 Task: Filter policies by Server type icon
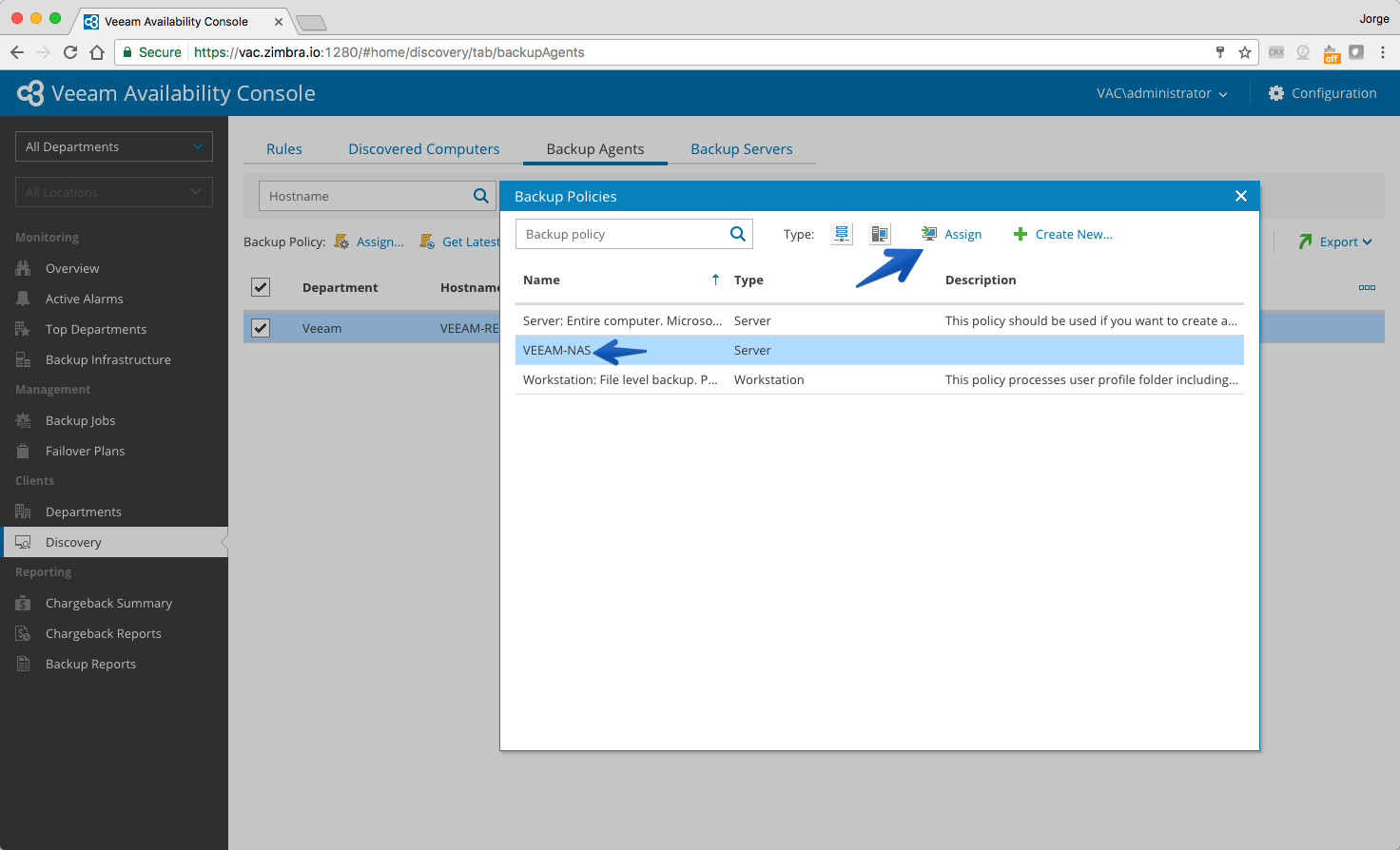point(842,234)
